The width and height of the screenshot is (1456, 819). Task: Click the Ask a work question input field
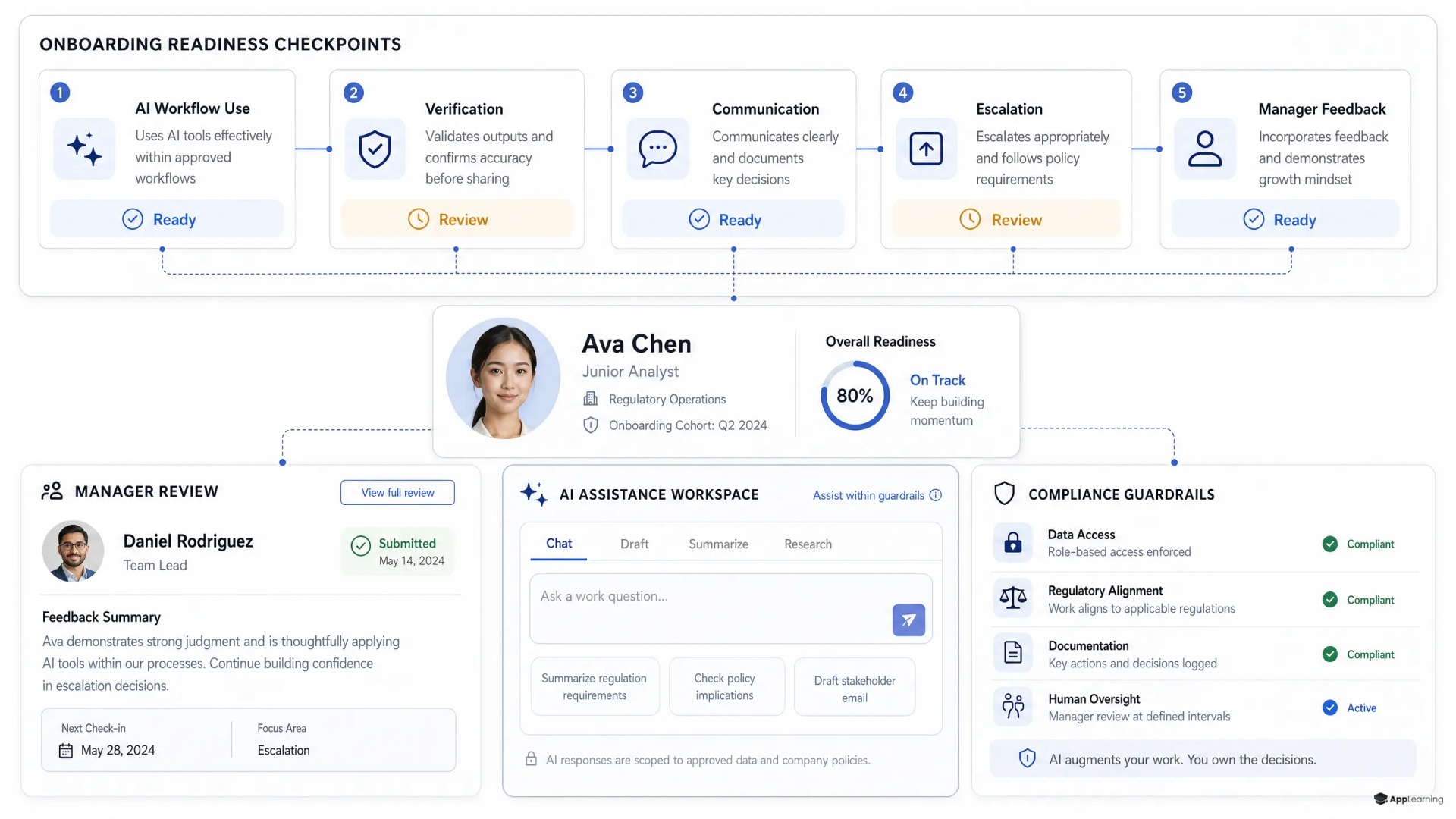click(x=731, y=608)
